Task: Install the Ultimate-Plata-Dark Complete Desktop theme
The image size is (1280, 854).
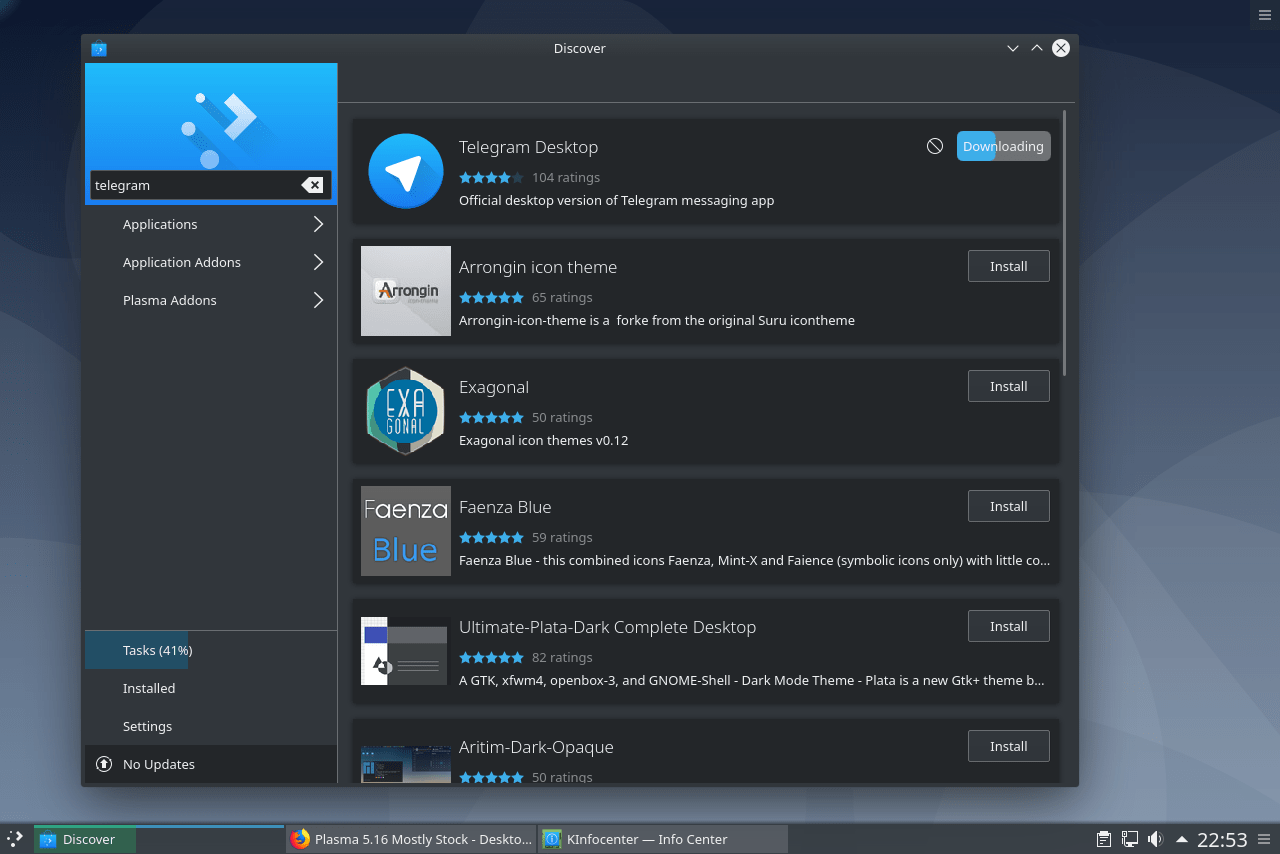Action: coord(1008,625)
